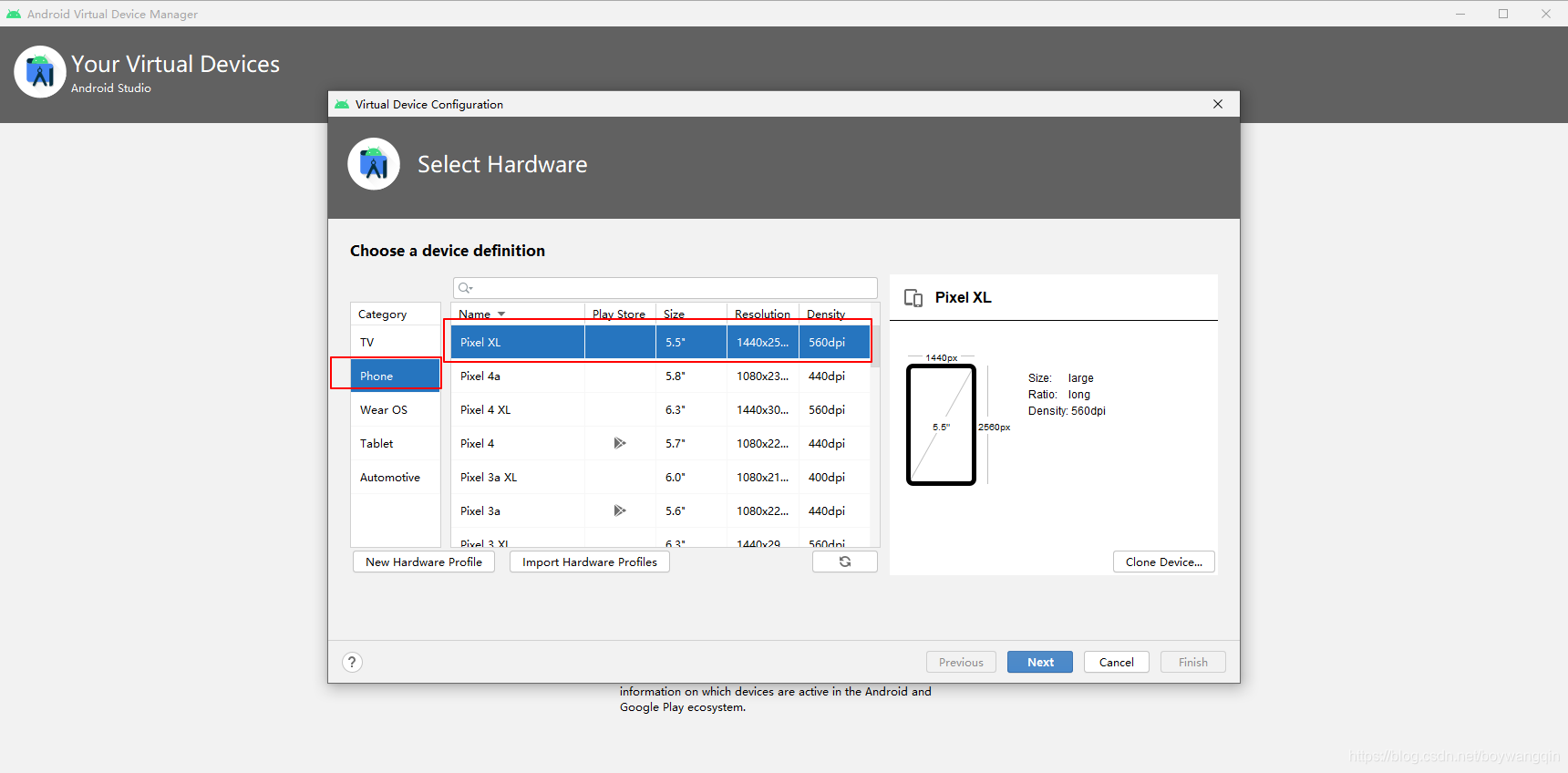Close the Android Virtual Device Manager window

pos(1546,14)
